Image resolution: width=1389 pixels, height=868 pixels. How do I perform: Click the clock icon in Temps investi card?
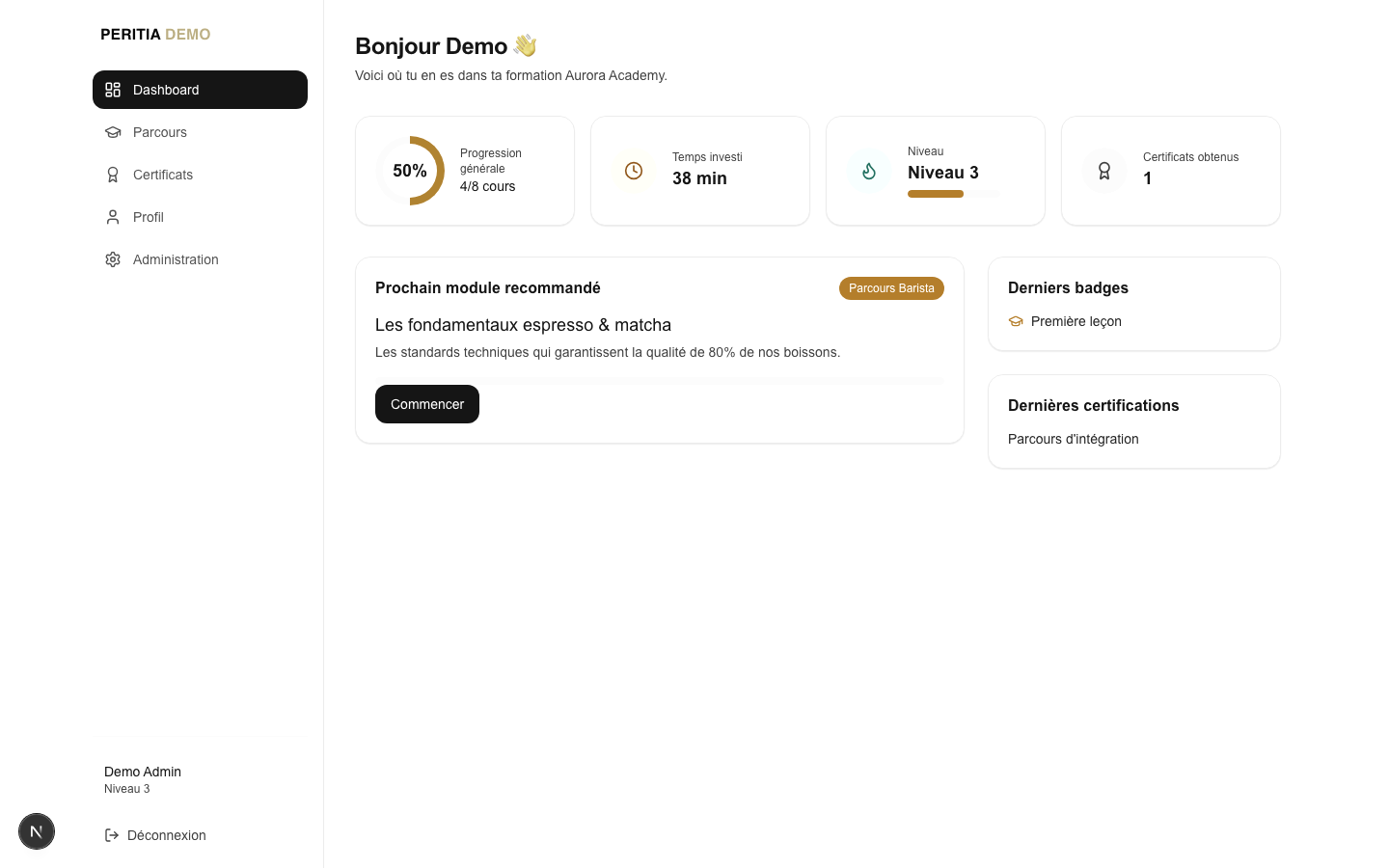[634, 171]
